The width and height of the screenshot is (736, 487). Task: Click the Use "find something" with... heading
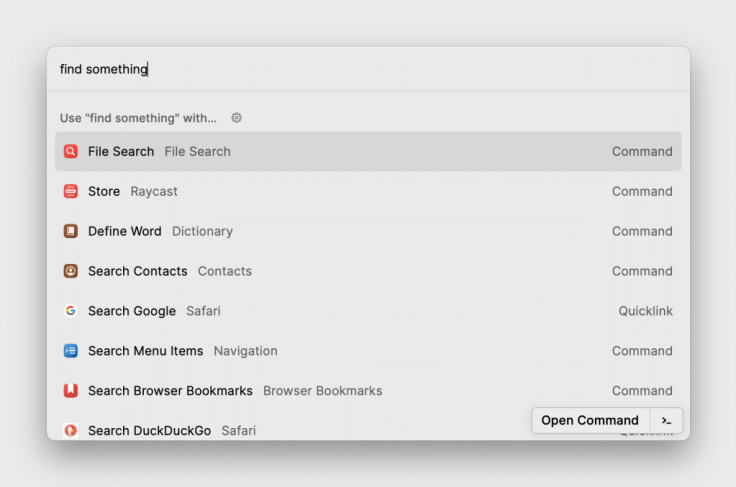138,118
